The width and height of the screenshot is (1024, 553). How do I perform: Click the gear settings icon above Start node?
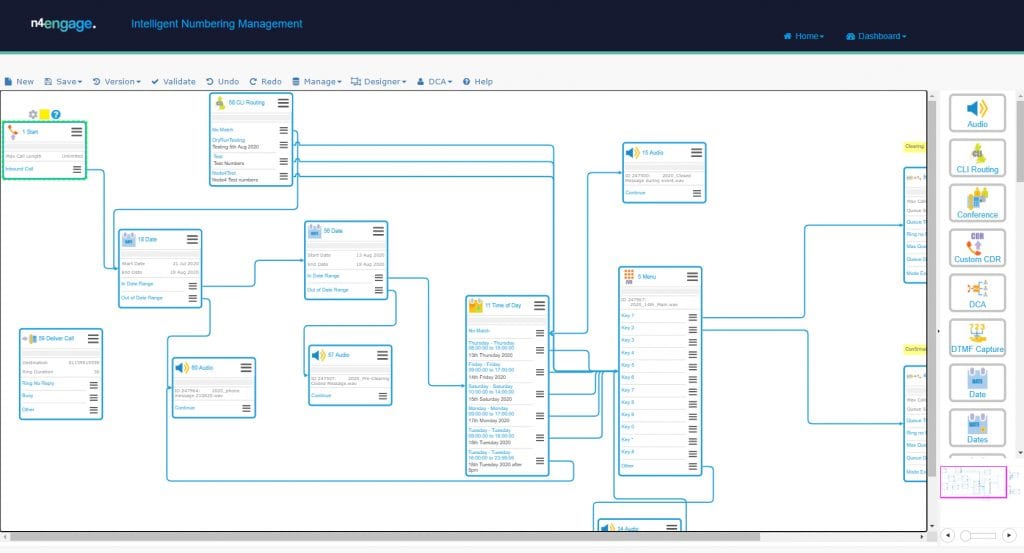click(x=33, y=114)
